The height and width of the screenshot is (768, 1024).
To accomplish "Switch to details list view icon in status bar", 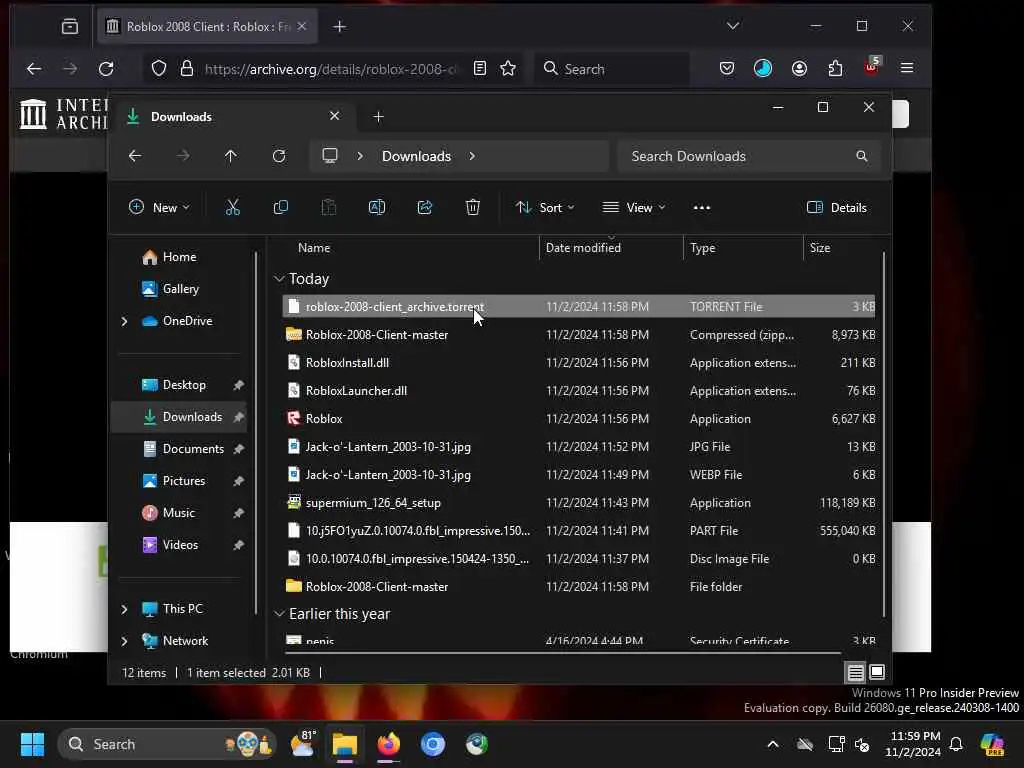I will (x=856, y=672).
